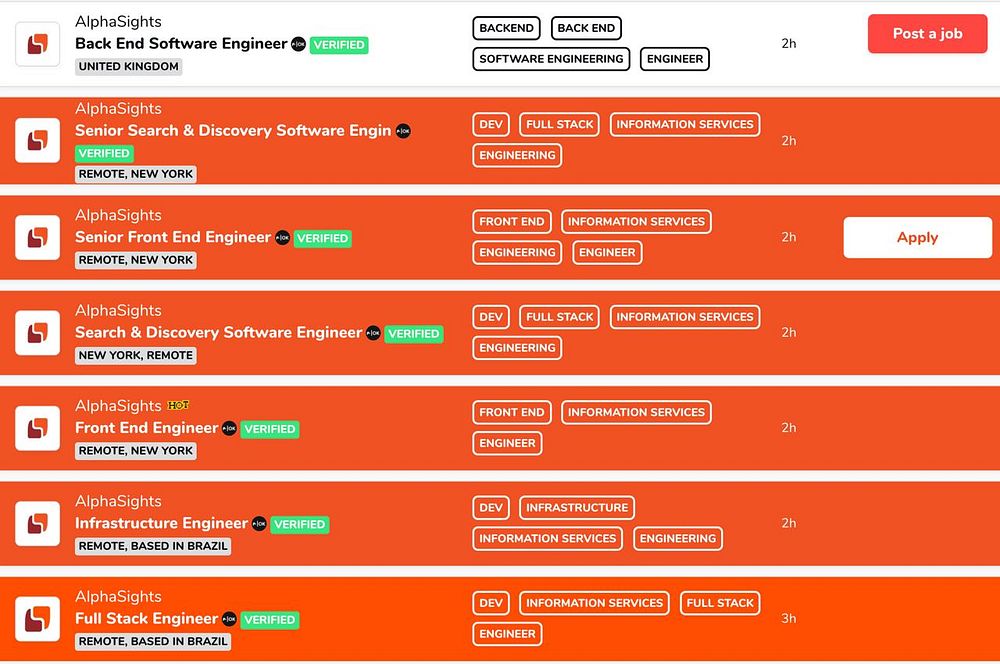Click AlphaSights logo for Front End Engineer

38,428
